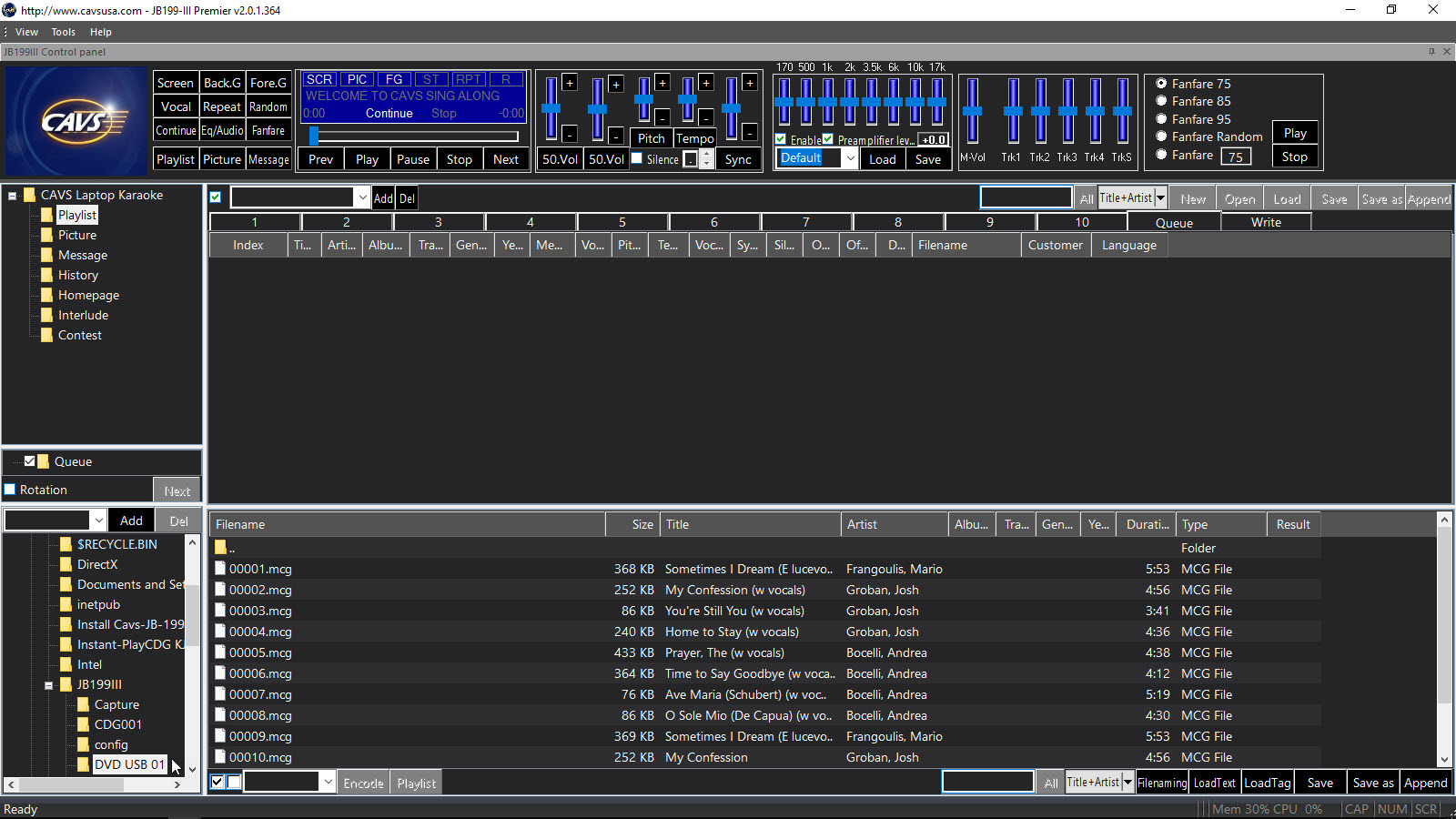1456x819 pixels.
Task: Select the Fanfare 85 radio button
Action: [x=1161, y=101]
